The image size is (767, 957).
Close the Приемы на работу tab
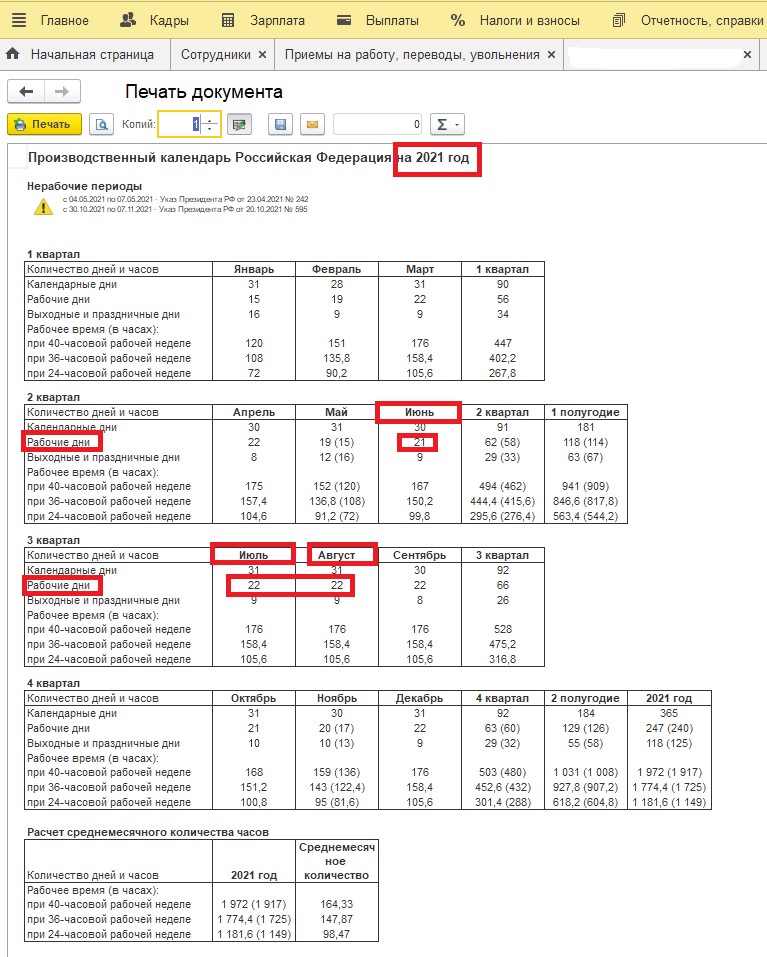coord(552,54)
